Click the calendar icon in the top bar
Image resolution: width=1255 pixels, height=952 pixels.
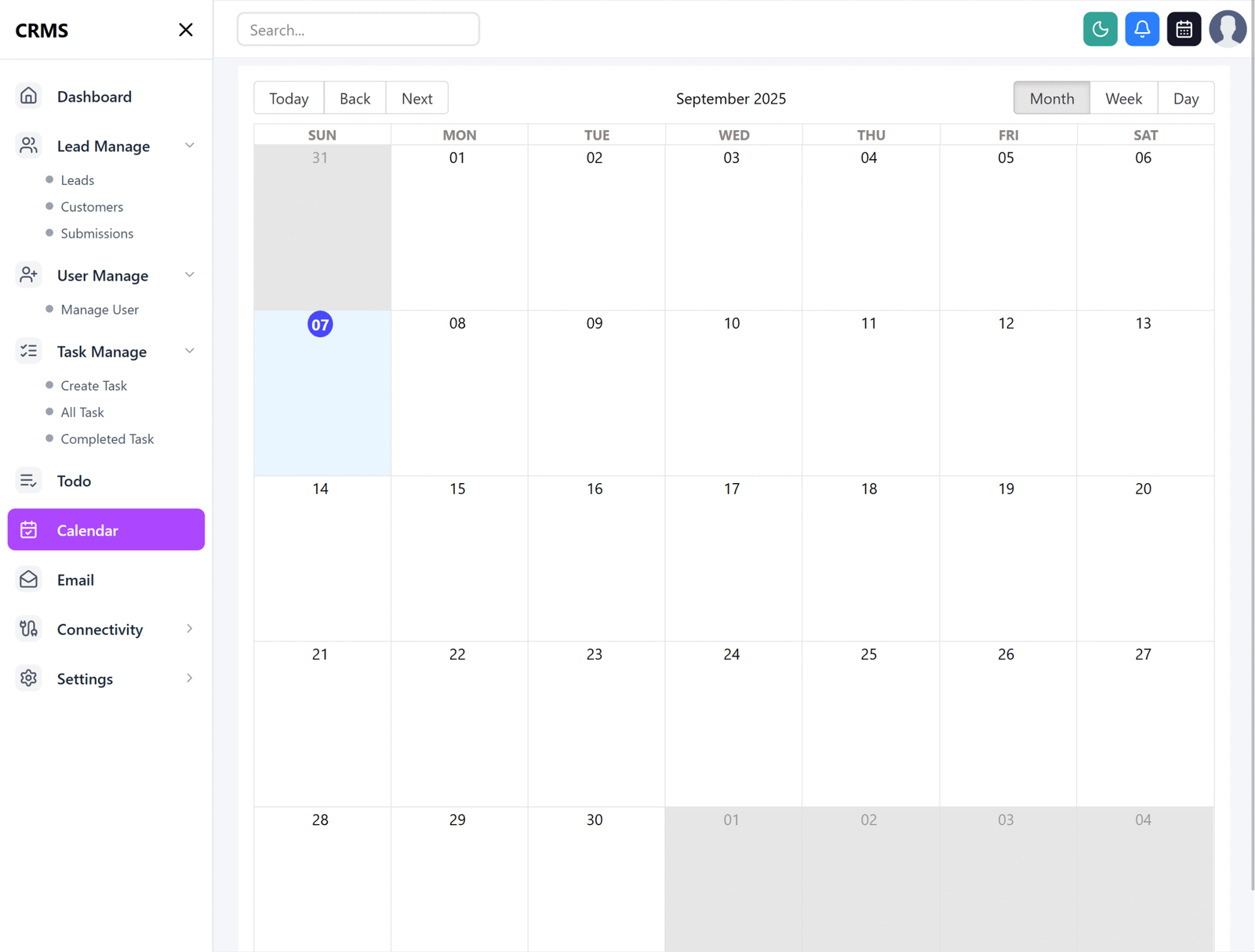(x=1184, y=28)
